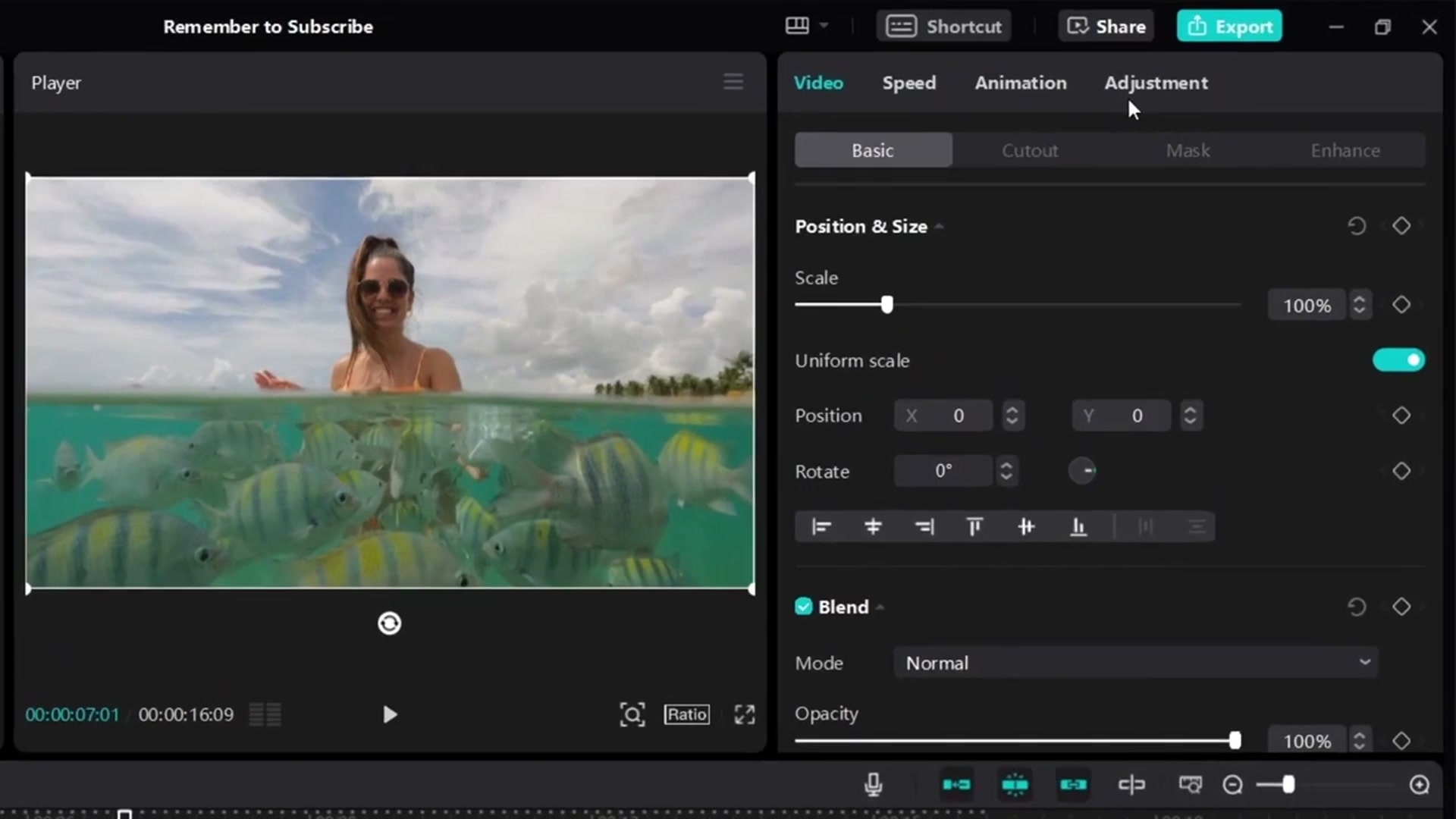Switch to the Video tab

[818, 83]
